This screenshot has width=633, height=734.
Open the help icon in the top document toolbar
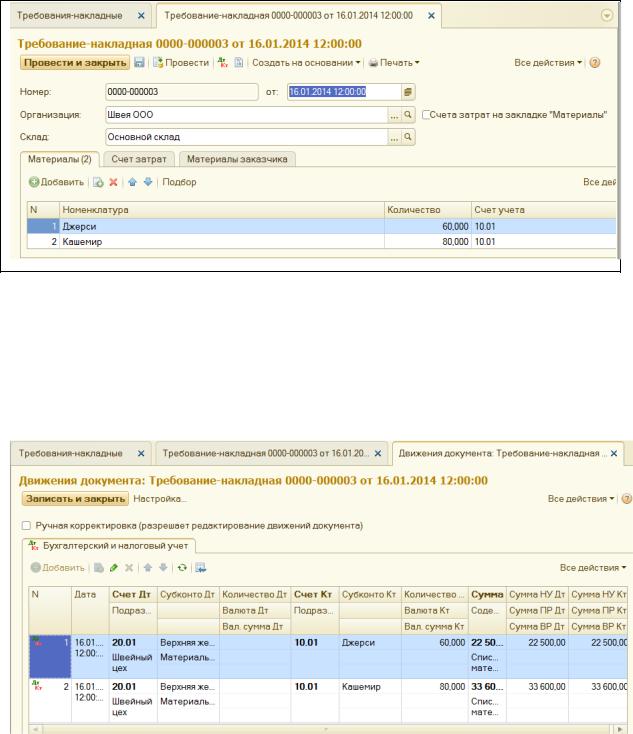click(595, 63)
